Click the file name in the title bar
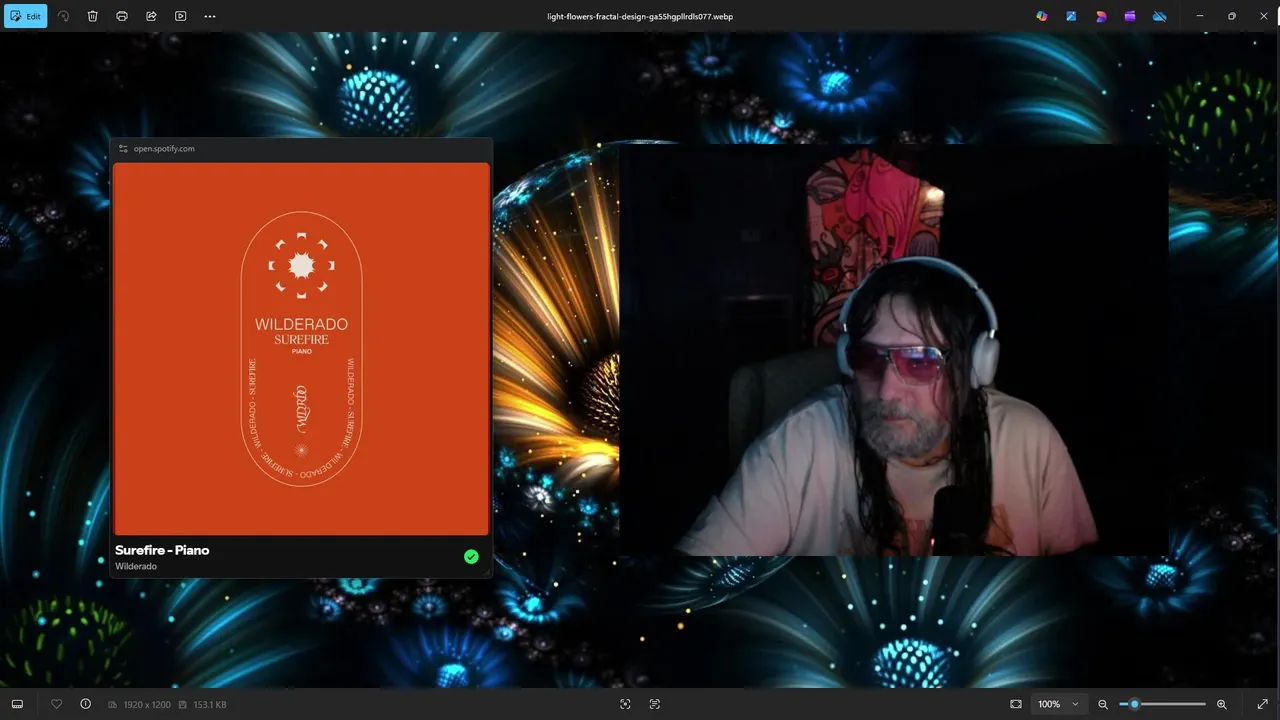Image resolution: width=1280 pixels, height=720 pixels. click(x=640, y=16)
